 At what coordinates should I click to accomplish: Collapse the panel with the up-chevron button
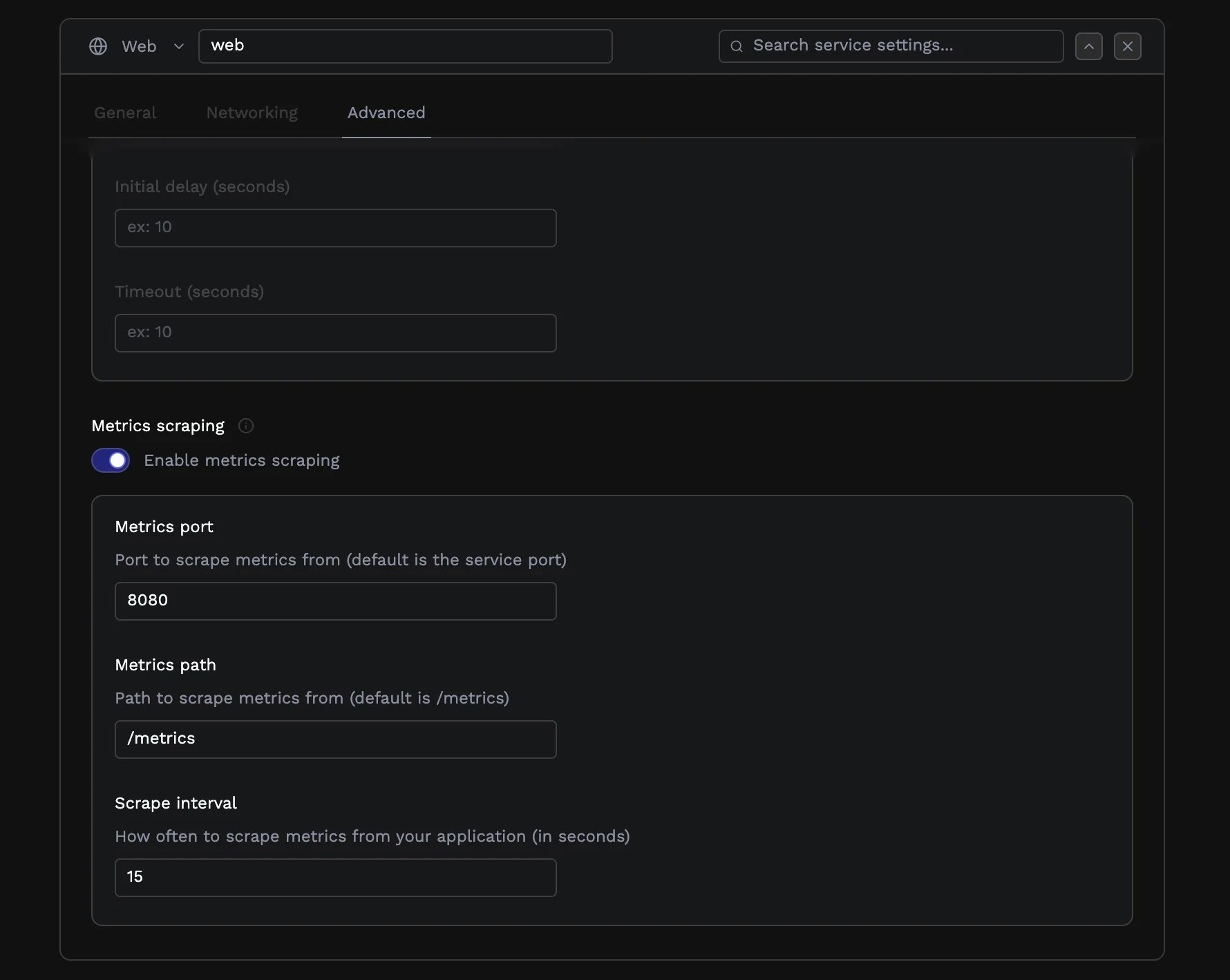[1089, 46]
